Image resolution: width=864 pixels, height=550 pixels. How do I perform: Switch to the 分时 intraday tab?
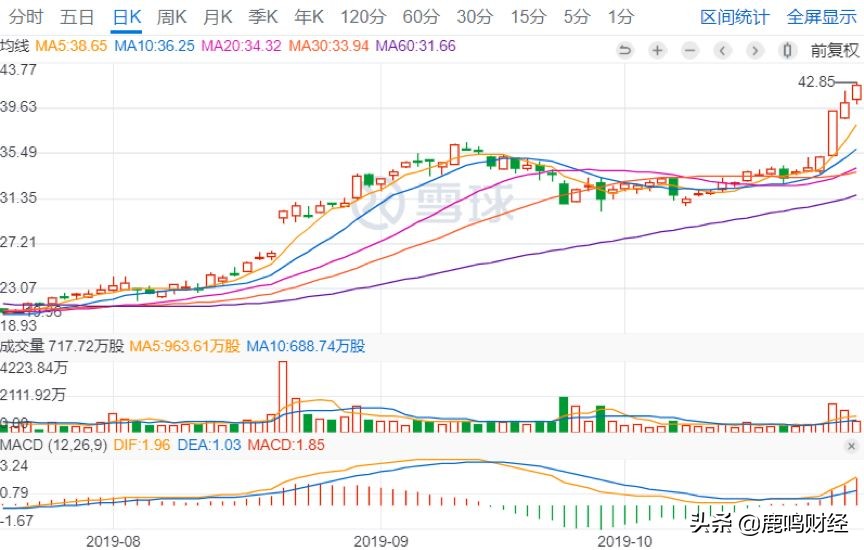tap(26, 17)
